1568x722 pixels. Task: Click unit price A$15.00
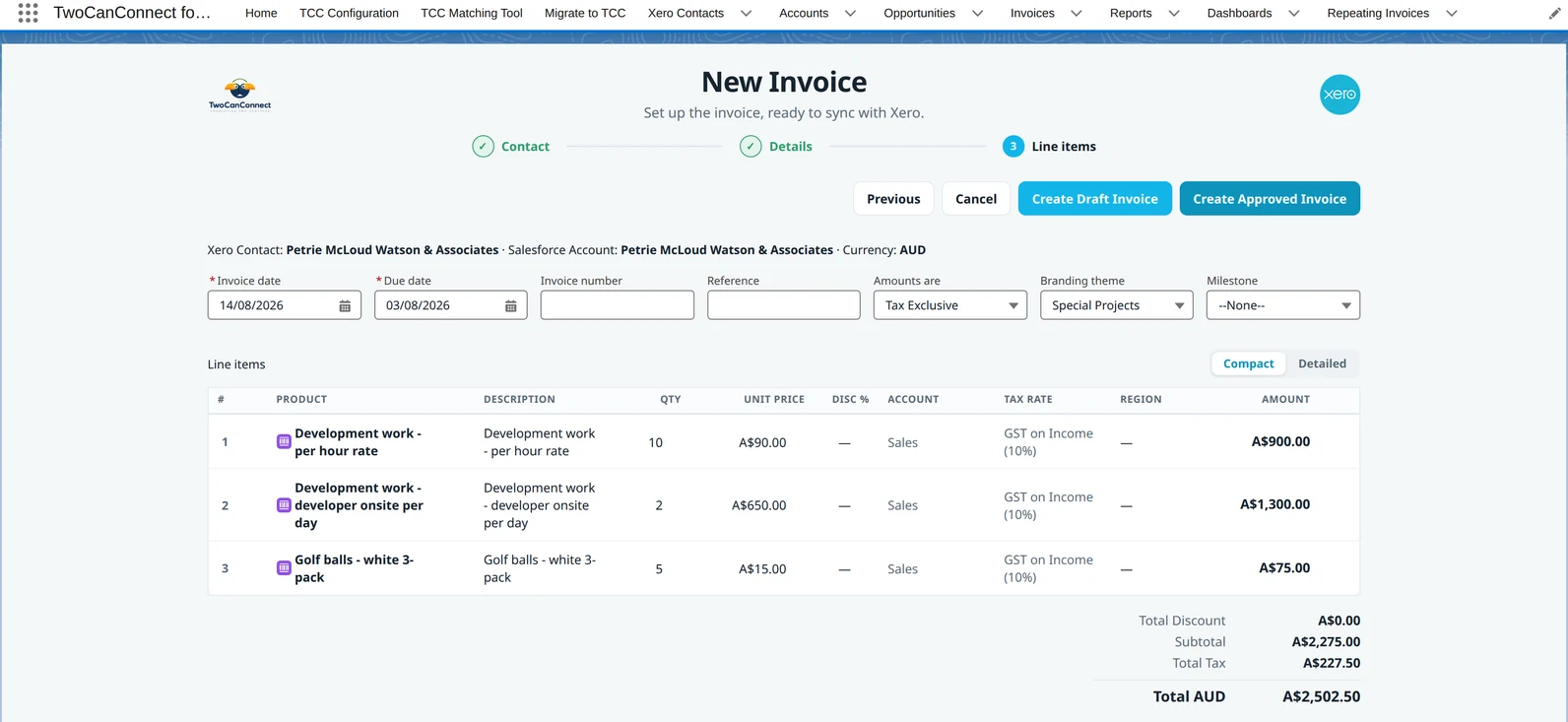click(x=762, y=569)
